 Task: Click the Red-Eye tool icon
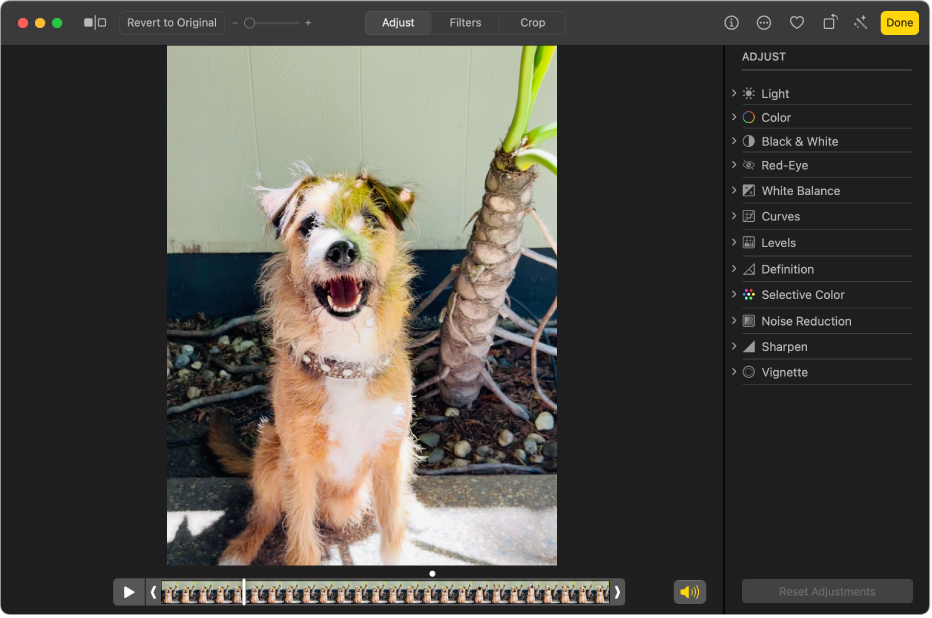[x=748, y=166]
